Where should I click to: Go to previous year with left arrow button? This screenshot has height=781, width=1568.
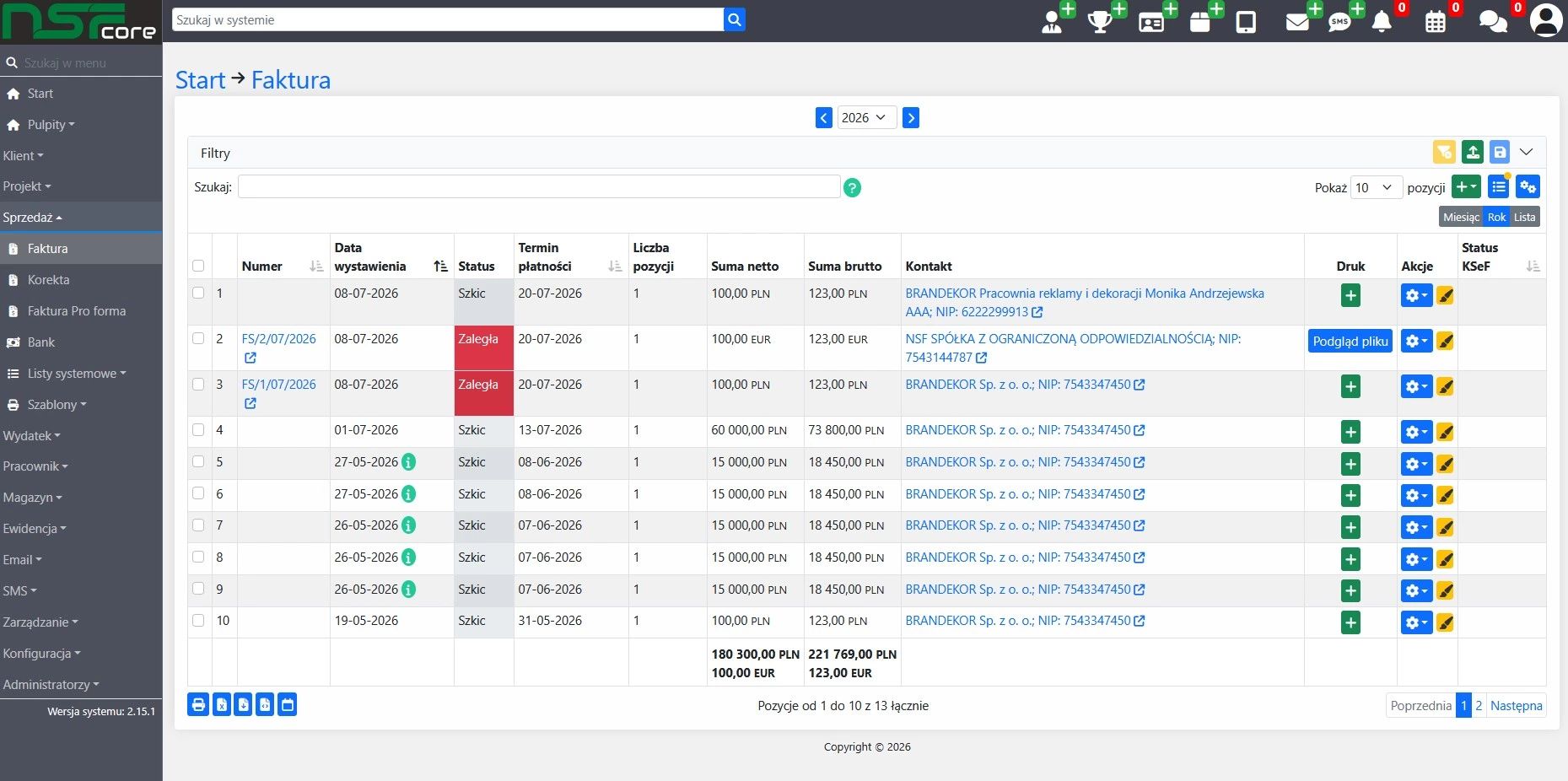tap(824, 117)
